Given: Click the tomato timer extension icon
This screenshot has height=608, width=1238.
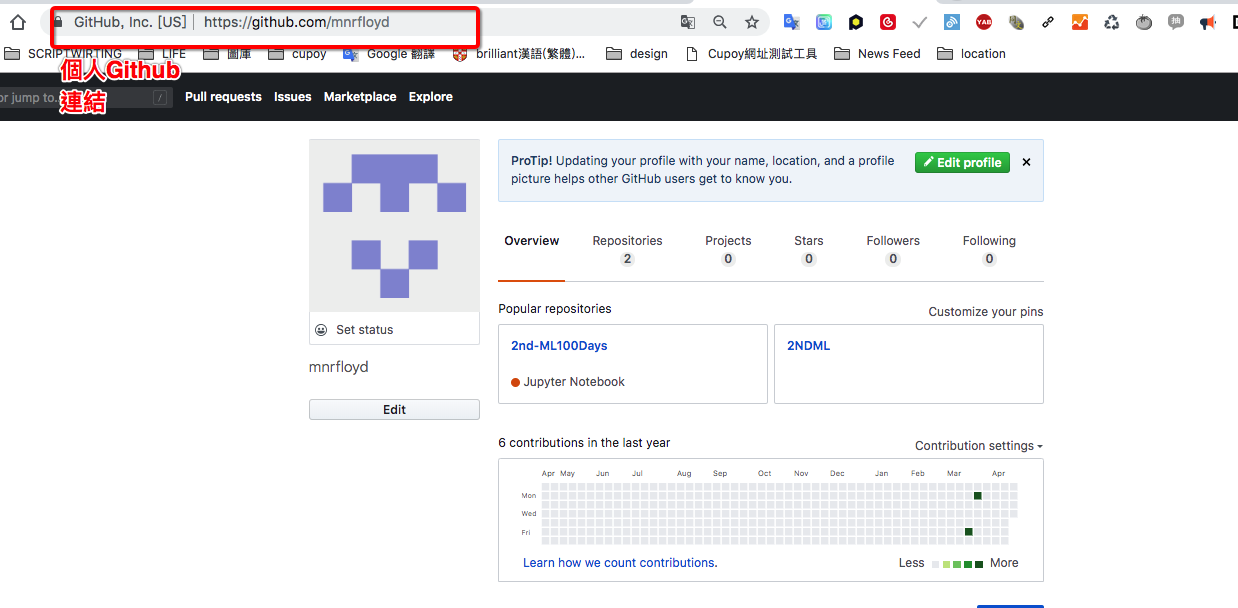Looking at the screenshot, I should tap(1144, 22).
